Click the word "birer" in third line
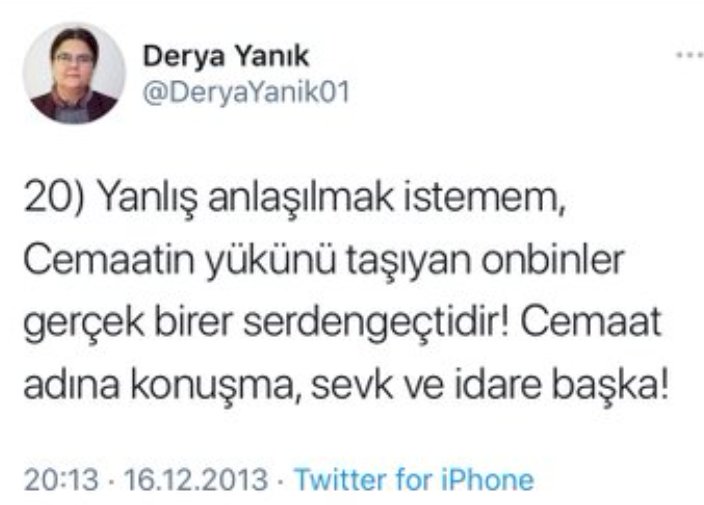The image size is (704, 505). (194, 323)
